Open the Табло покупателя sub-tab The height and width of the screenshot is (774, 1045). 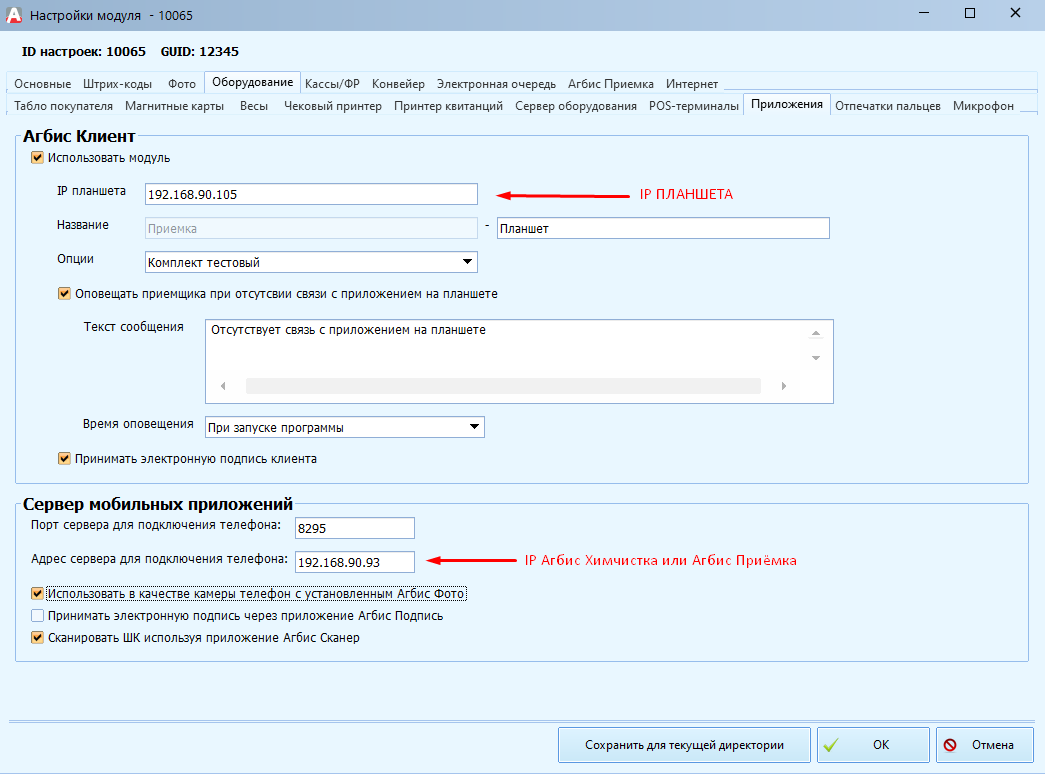[63, 106]
